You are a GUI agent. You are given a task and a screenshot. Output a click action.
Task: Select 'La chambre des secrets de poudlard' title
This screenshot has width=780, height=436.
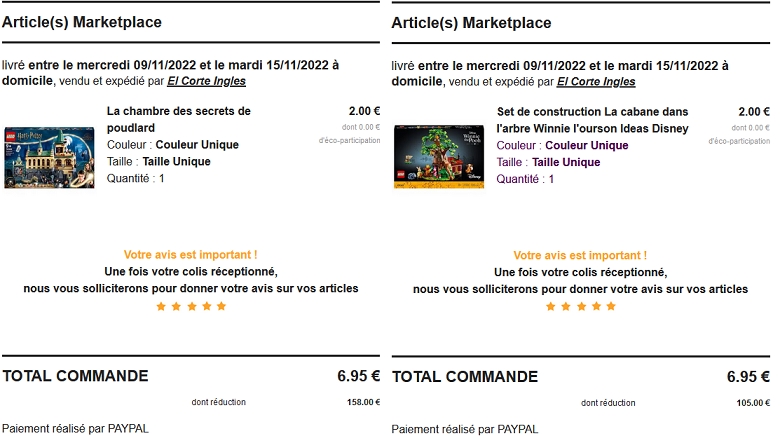[179, 119]
